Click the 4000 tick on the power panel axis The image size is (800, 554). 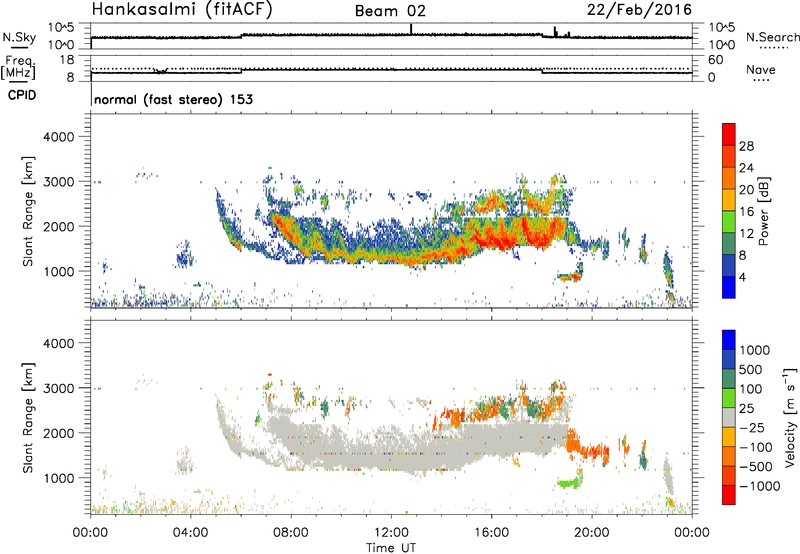point(58,137)
